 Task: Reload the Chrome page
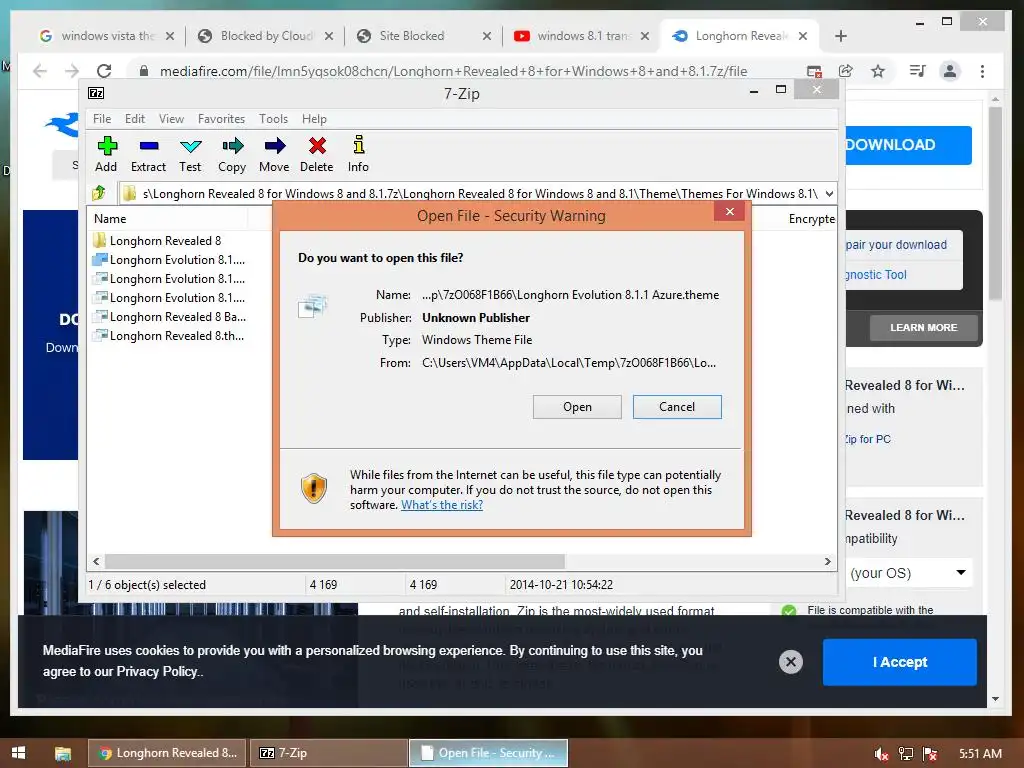[x=104, y=71]
